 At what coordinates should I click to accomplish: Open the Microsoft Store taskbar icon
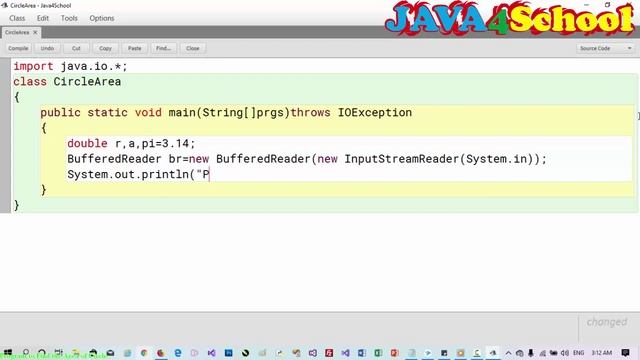pyautogui.click(x=93, y=353)
